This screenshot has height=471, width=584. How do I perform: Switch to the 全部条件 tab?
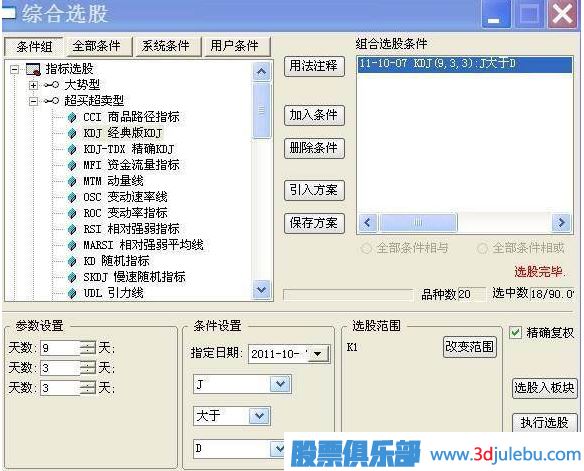point(96,46)
